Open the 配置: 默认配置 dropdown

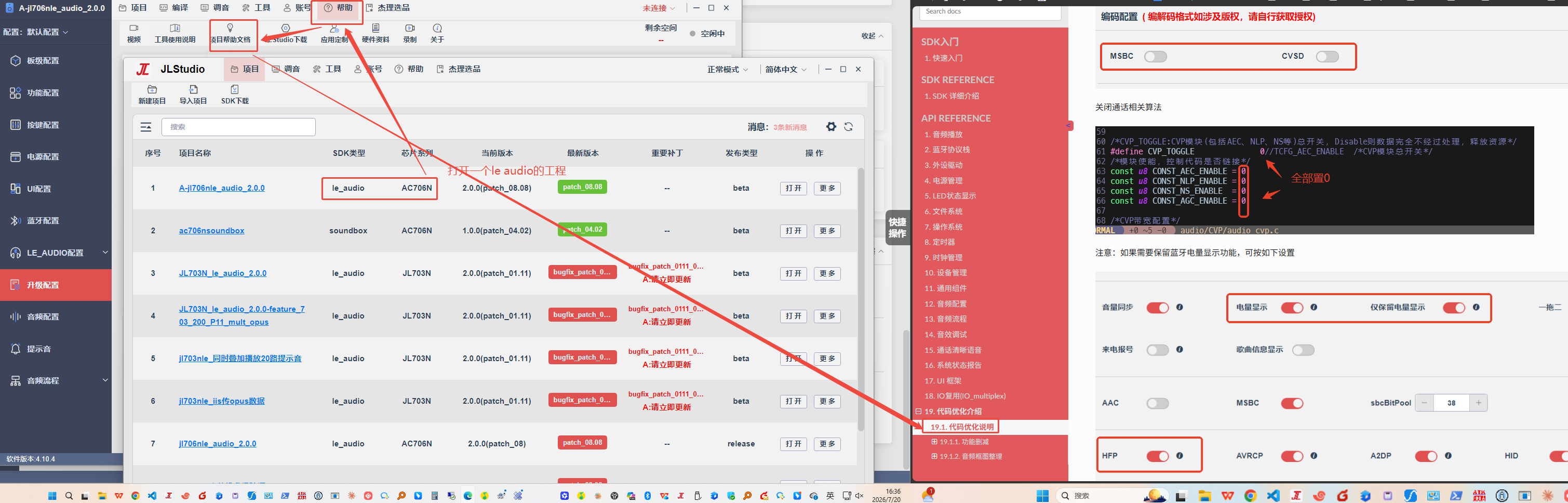[x=36, y=32]
